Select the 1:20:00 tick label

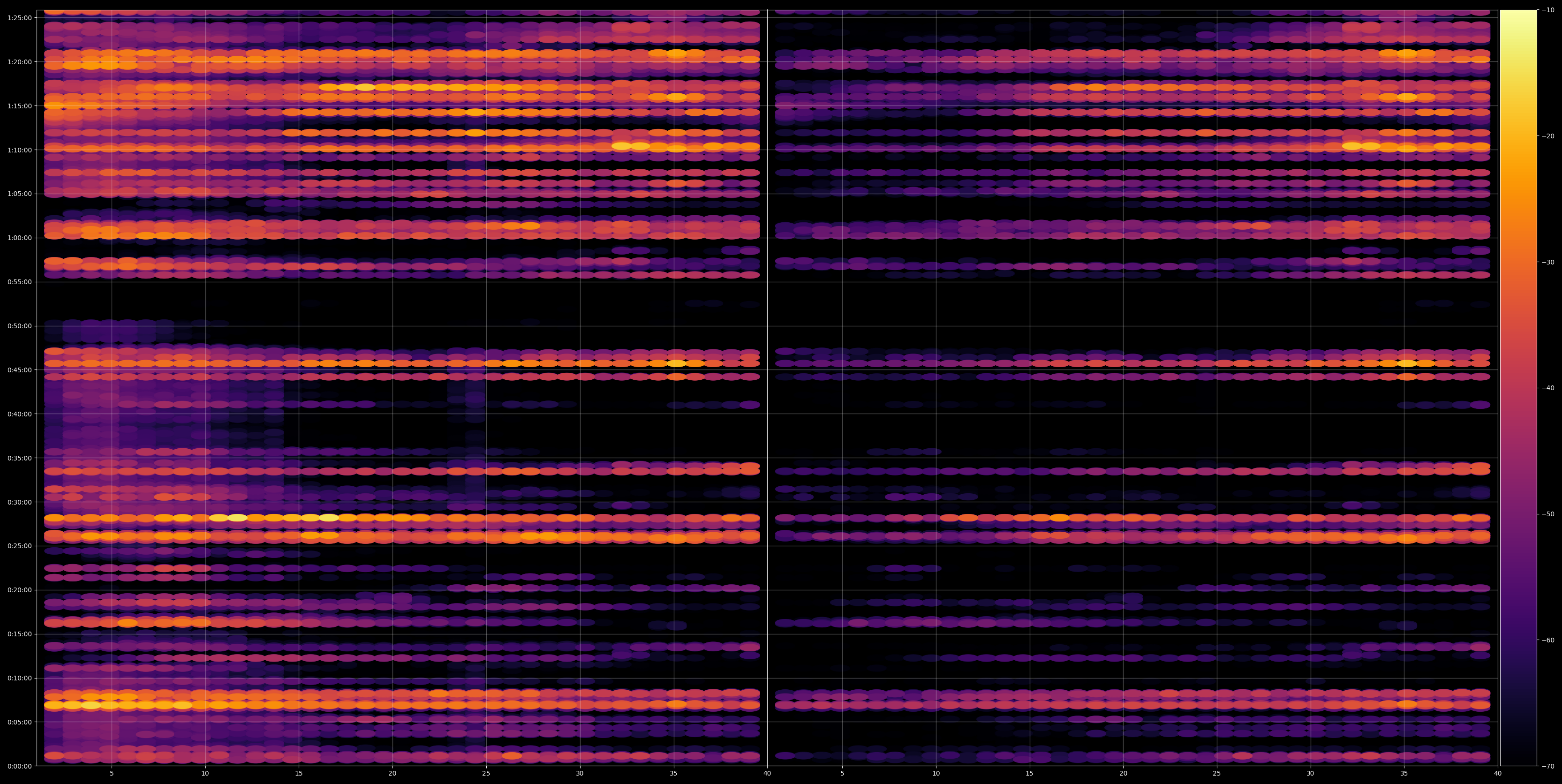tap(19, 62)
